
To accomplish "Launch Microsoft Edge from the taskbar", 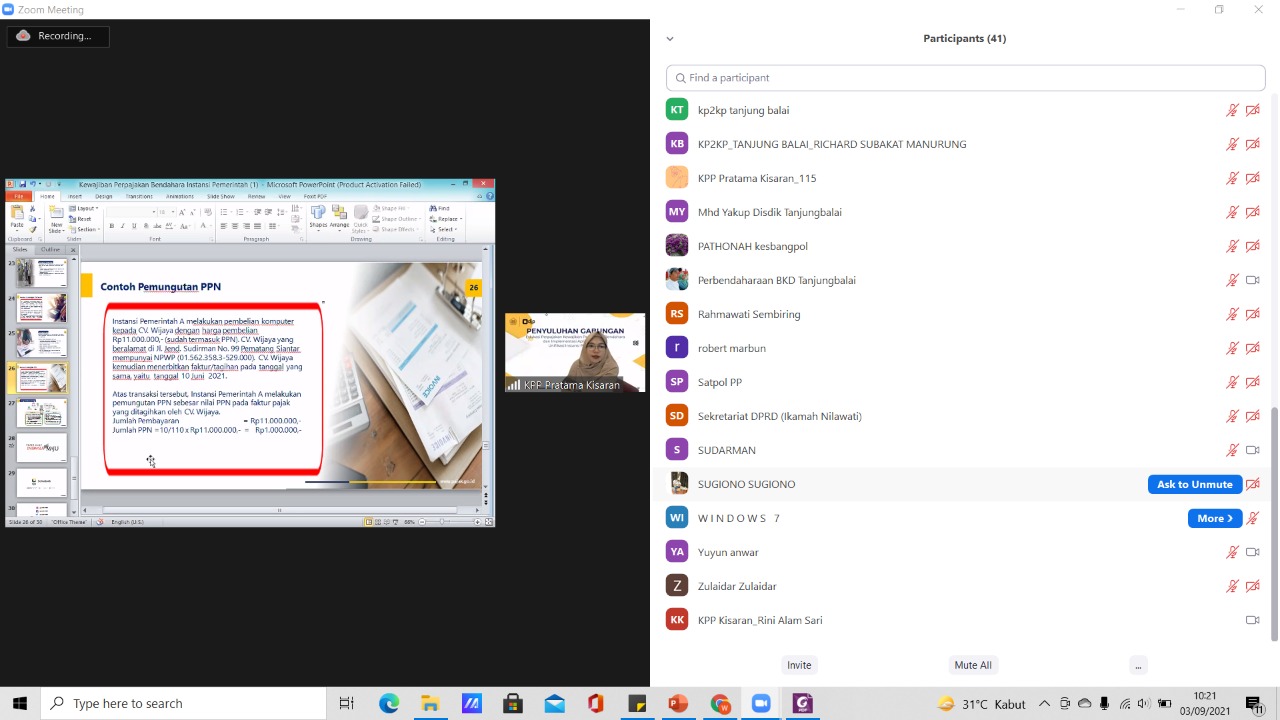I will click(389, 703).
